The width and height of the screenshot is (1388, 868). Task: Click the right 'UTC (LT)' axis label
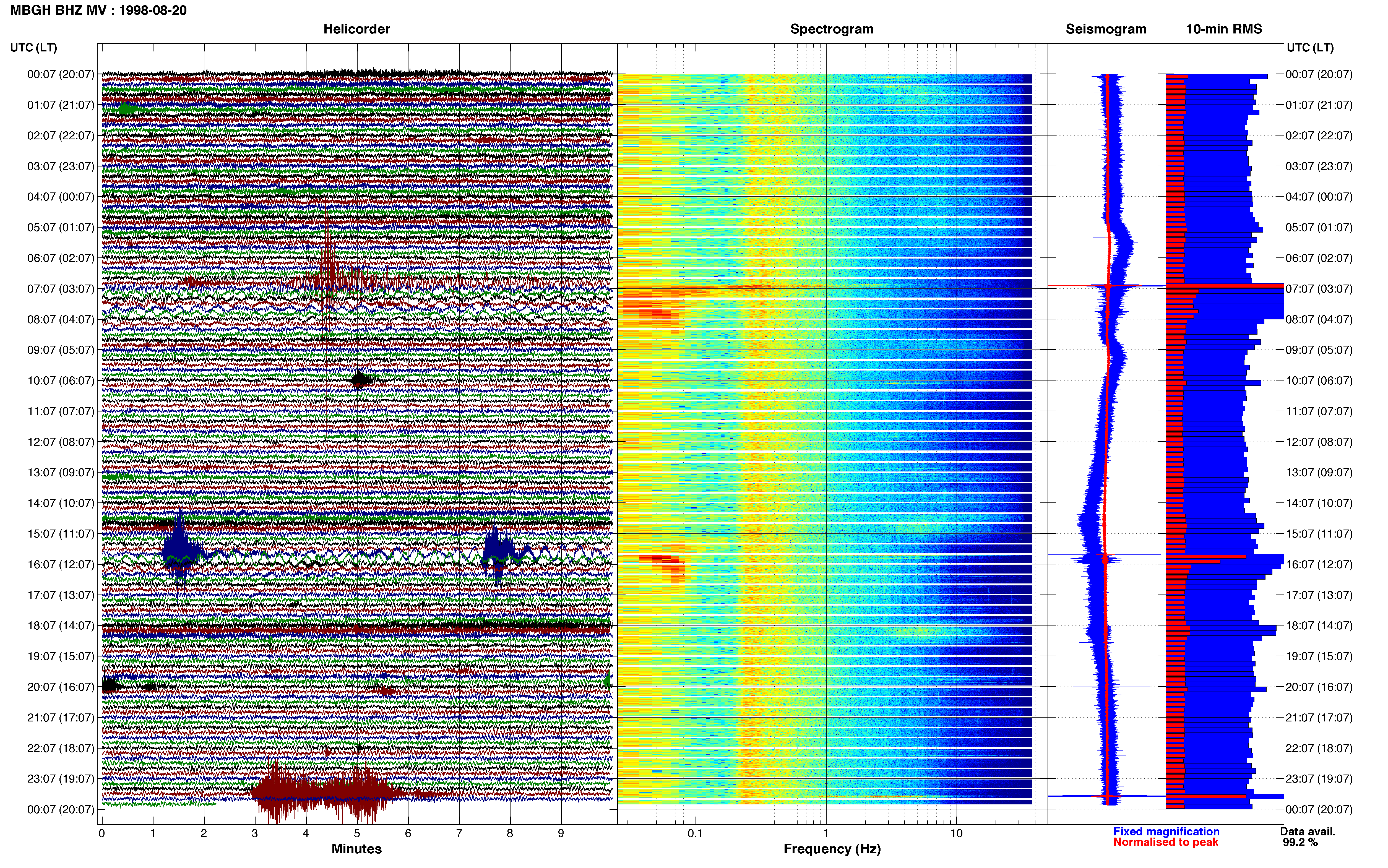[x=1310, y=48]
